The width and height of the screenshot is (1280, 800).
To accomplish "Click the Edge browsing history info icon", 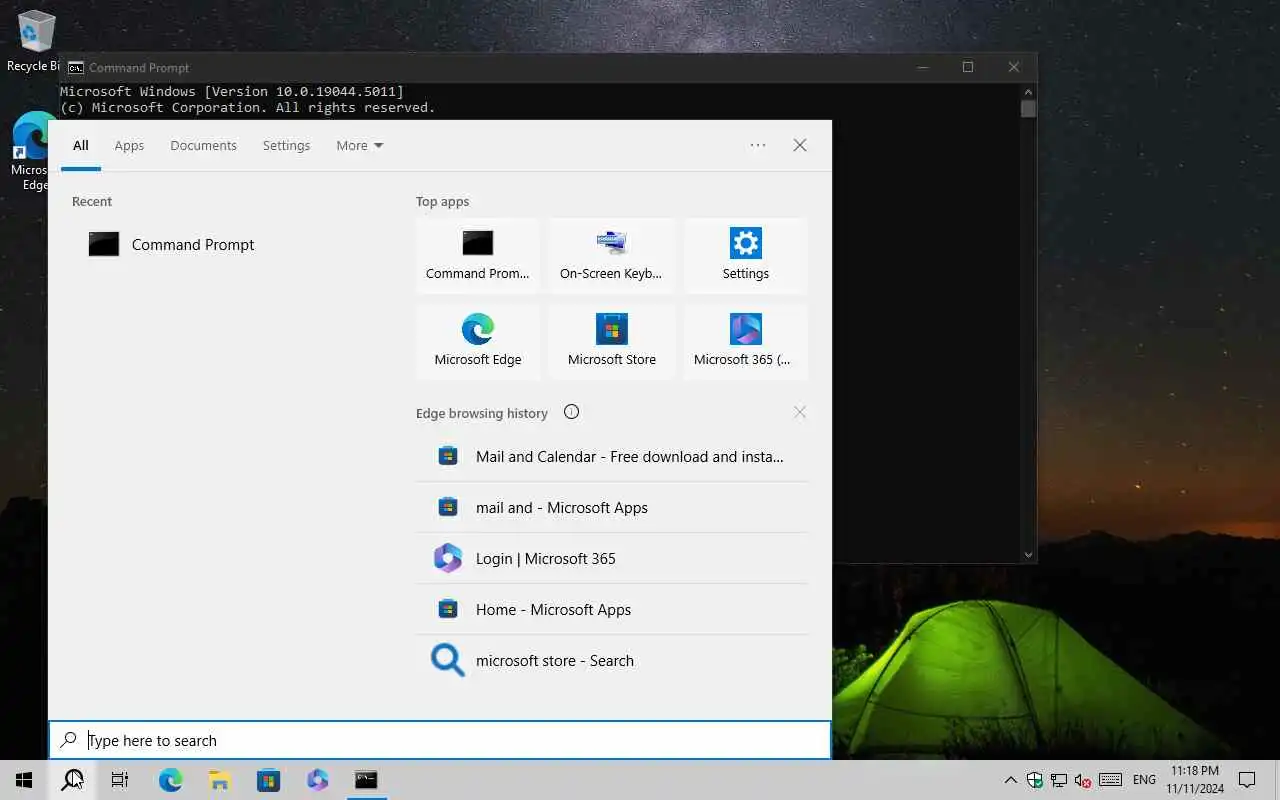I will coord(571,412).
